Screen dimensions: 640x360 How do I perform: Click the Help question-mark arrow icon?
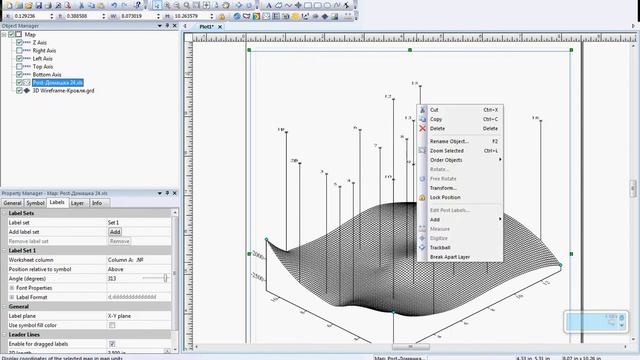click(x=139, y=5)
